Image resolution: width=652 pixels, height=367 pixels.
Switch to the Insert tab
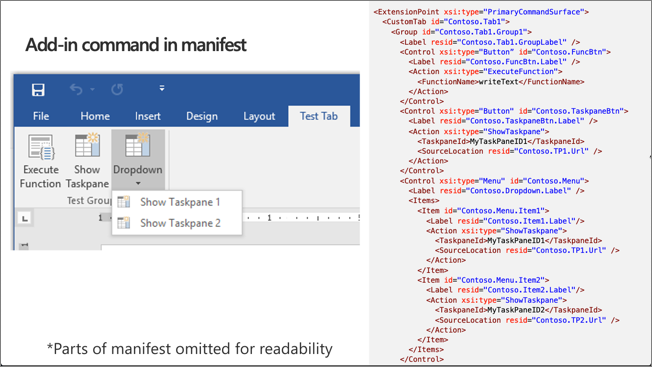tap(148, 116)
